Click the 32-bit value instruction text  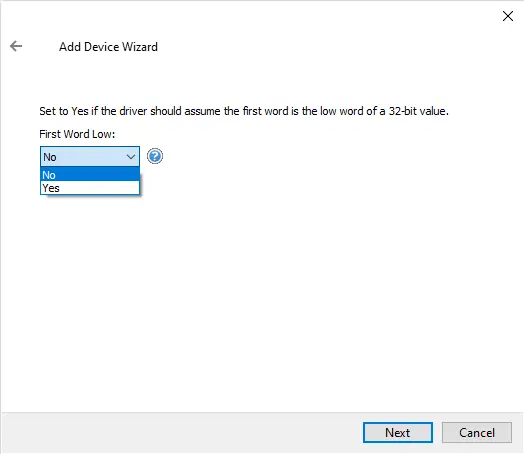point(244,111)
